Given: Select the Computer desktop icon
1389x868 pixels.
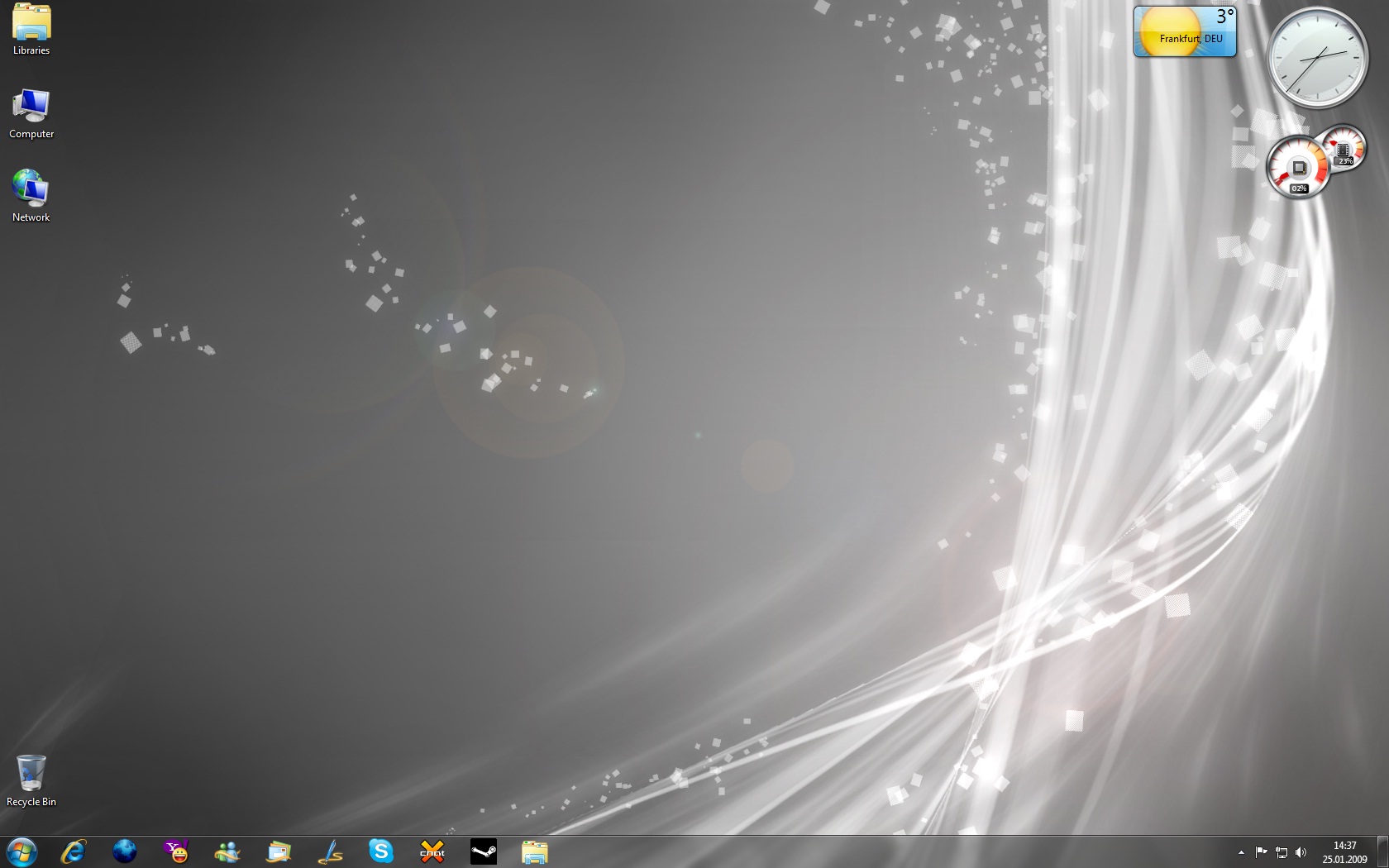Looking at the screenshot, I should click(x=31, y=113).
